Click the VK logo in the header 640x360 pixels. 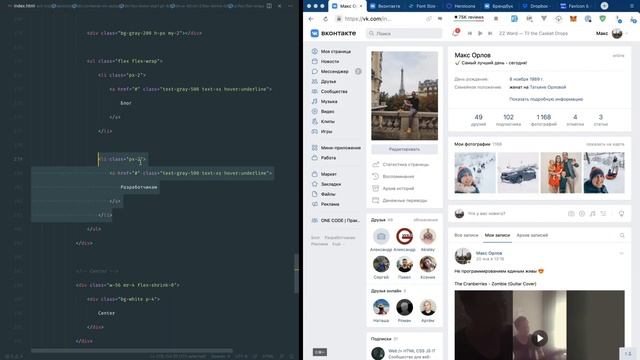tap(333, 33)
